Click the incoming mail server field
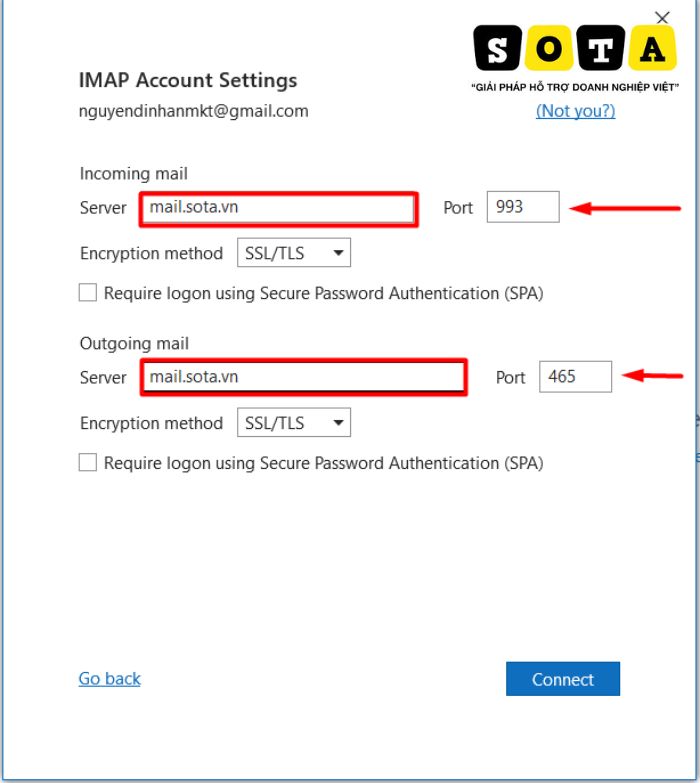700x783 pixels. [279, 208]
